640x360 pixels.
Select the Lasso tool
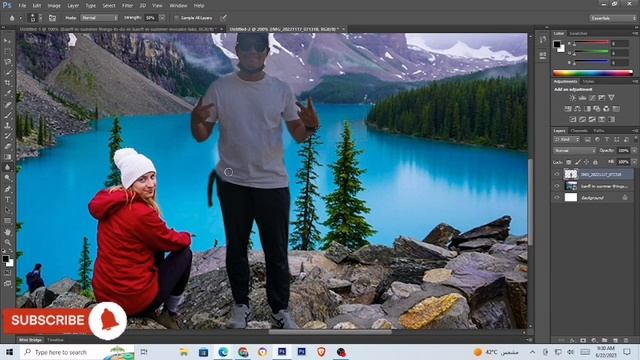tap(7, 62)
